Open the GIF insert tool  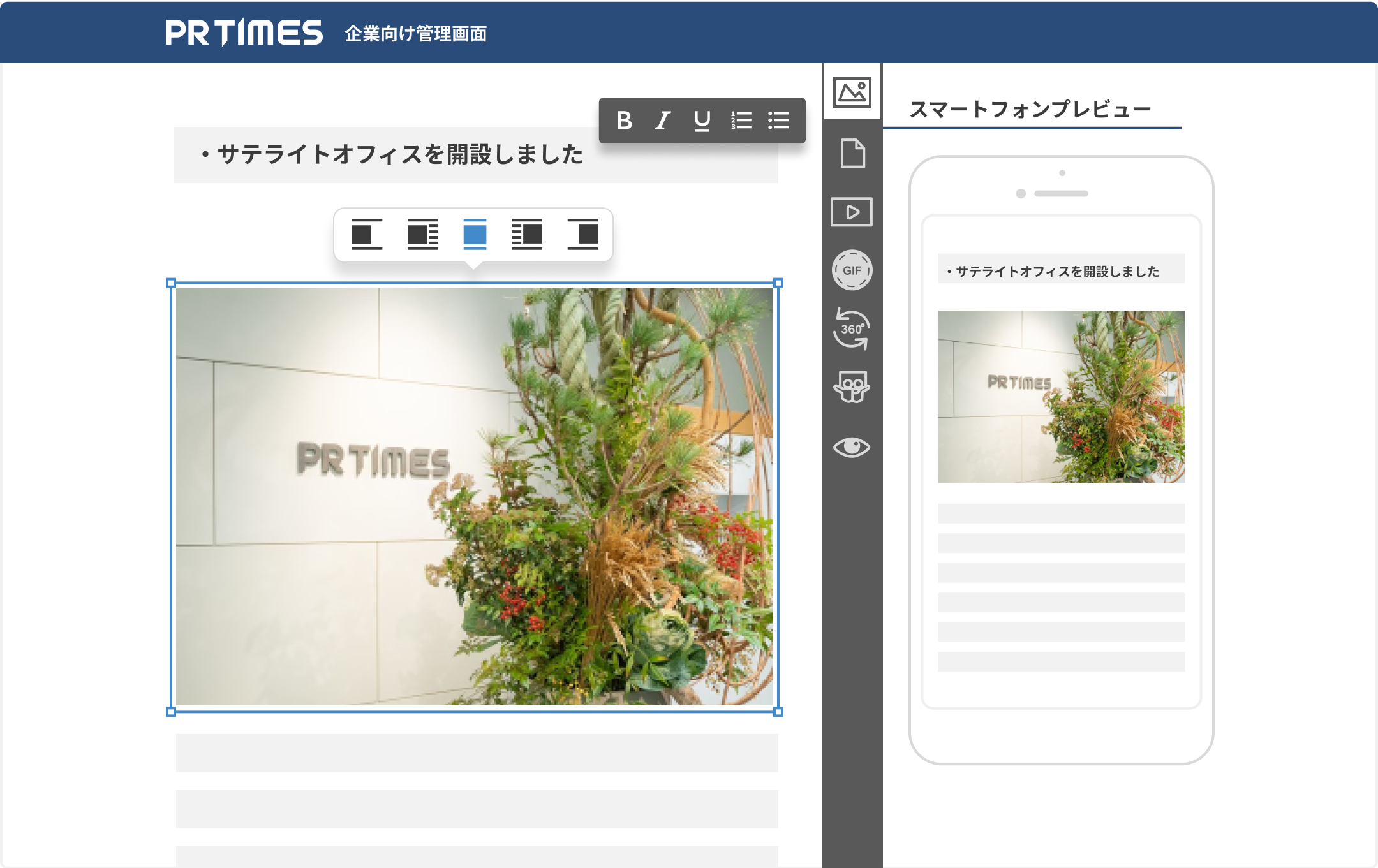pos(852,270)
